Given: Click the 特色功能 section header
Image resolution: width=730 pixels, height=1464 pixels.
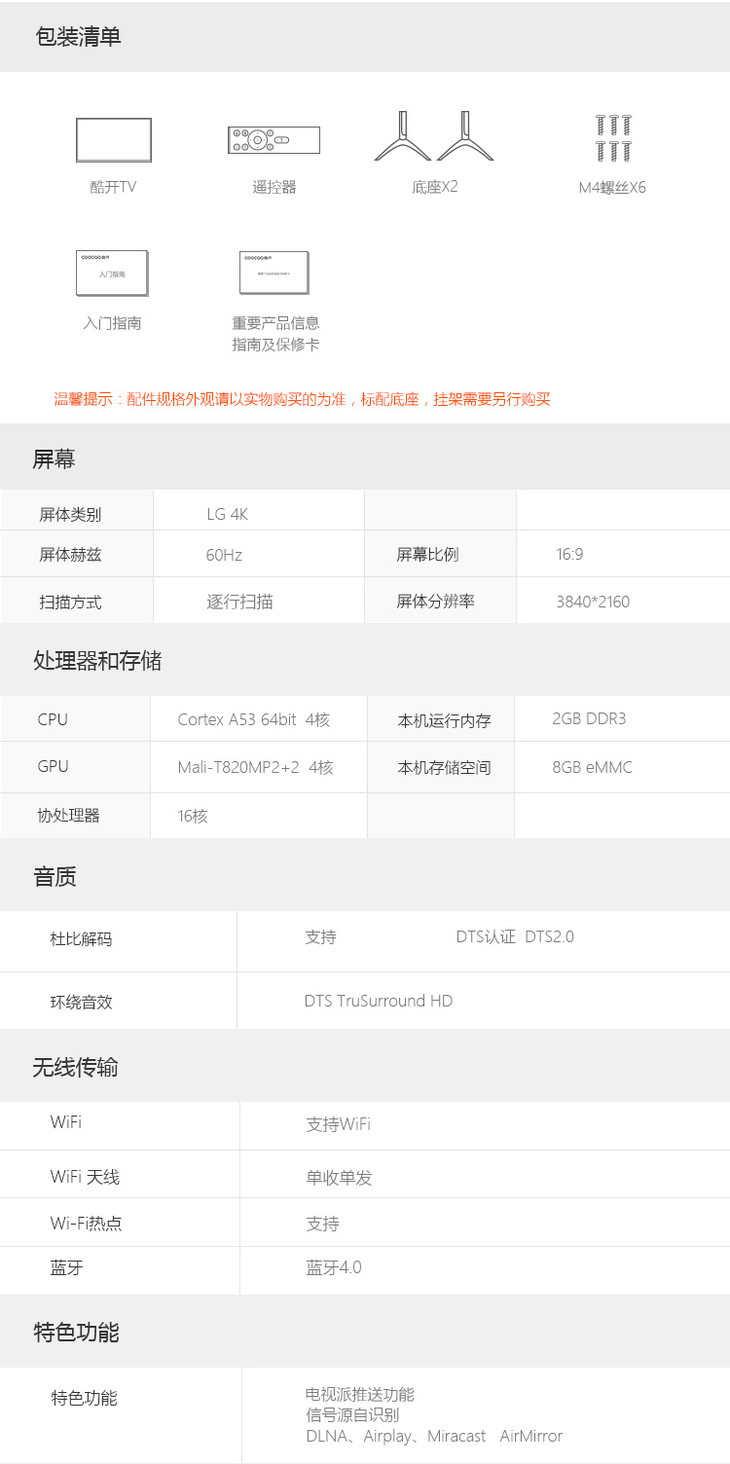Looking at the screenshot, I should [x=76, y=1332].
